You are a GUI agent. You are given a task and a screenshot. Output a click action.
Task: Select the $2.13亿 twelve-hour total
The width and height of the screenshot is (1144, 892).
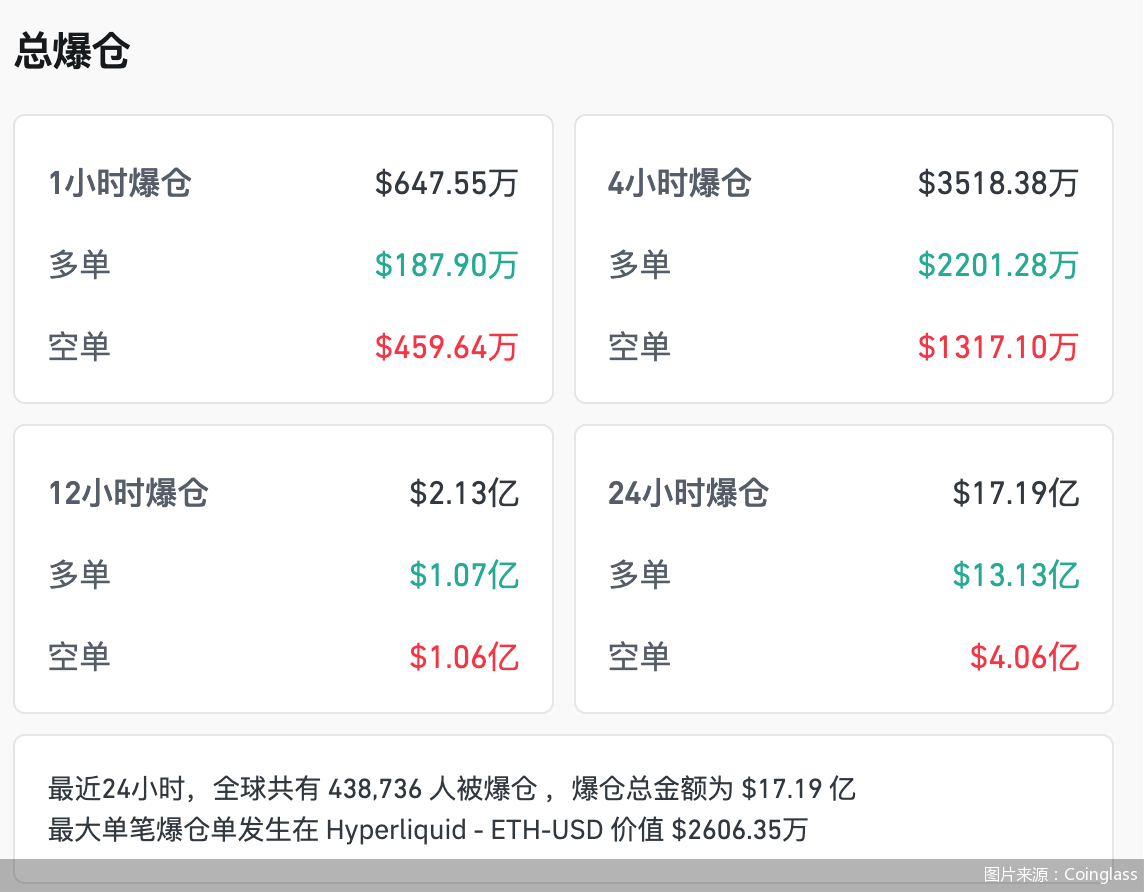tap(464, 493)
